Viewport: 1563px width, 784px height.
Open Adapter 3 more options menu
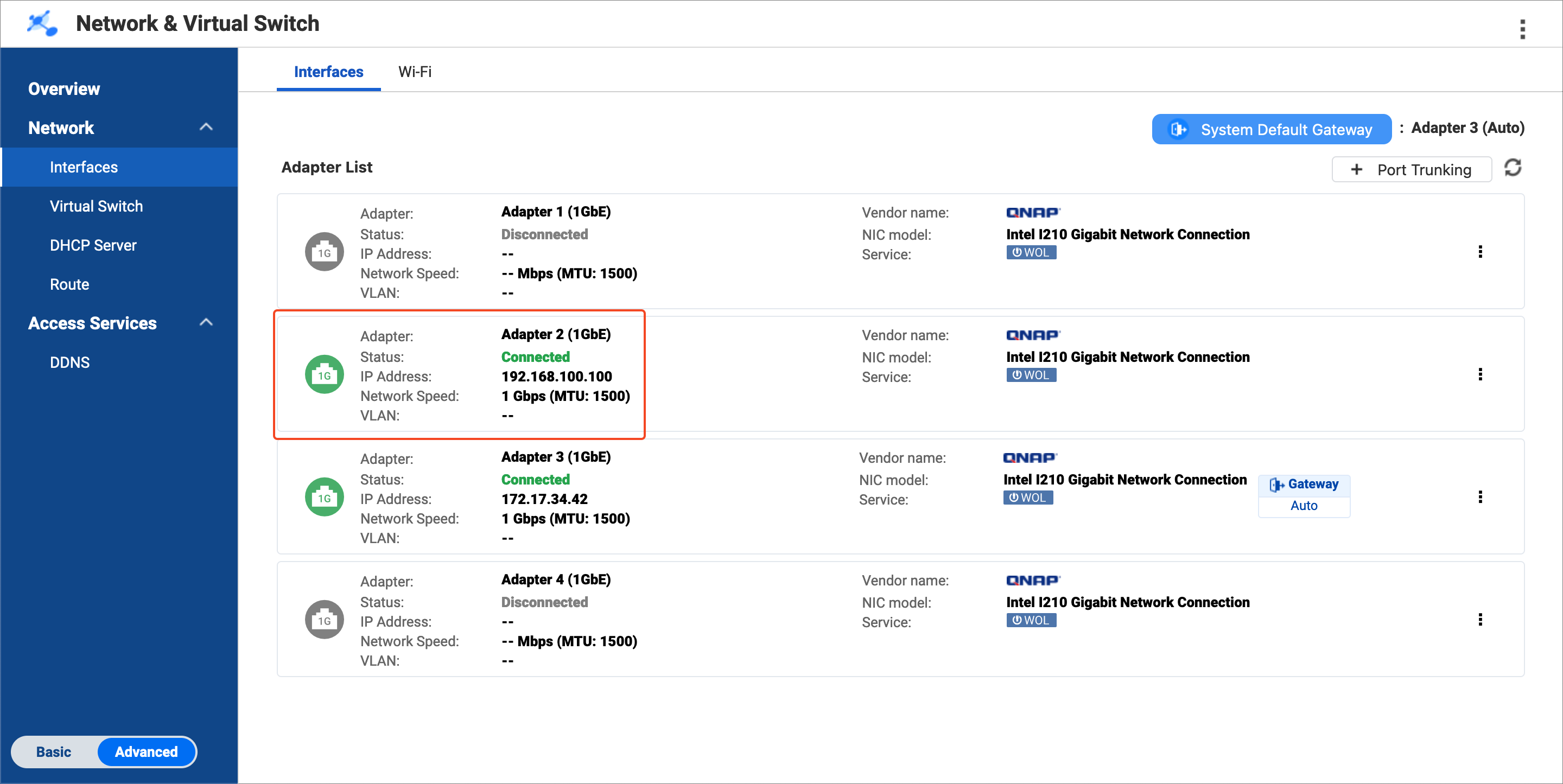pyautogui.click(x=1480, y=497)
